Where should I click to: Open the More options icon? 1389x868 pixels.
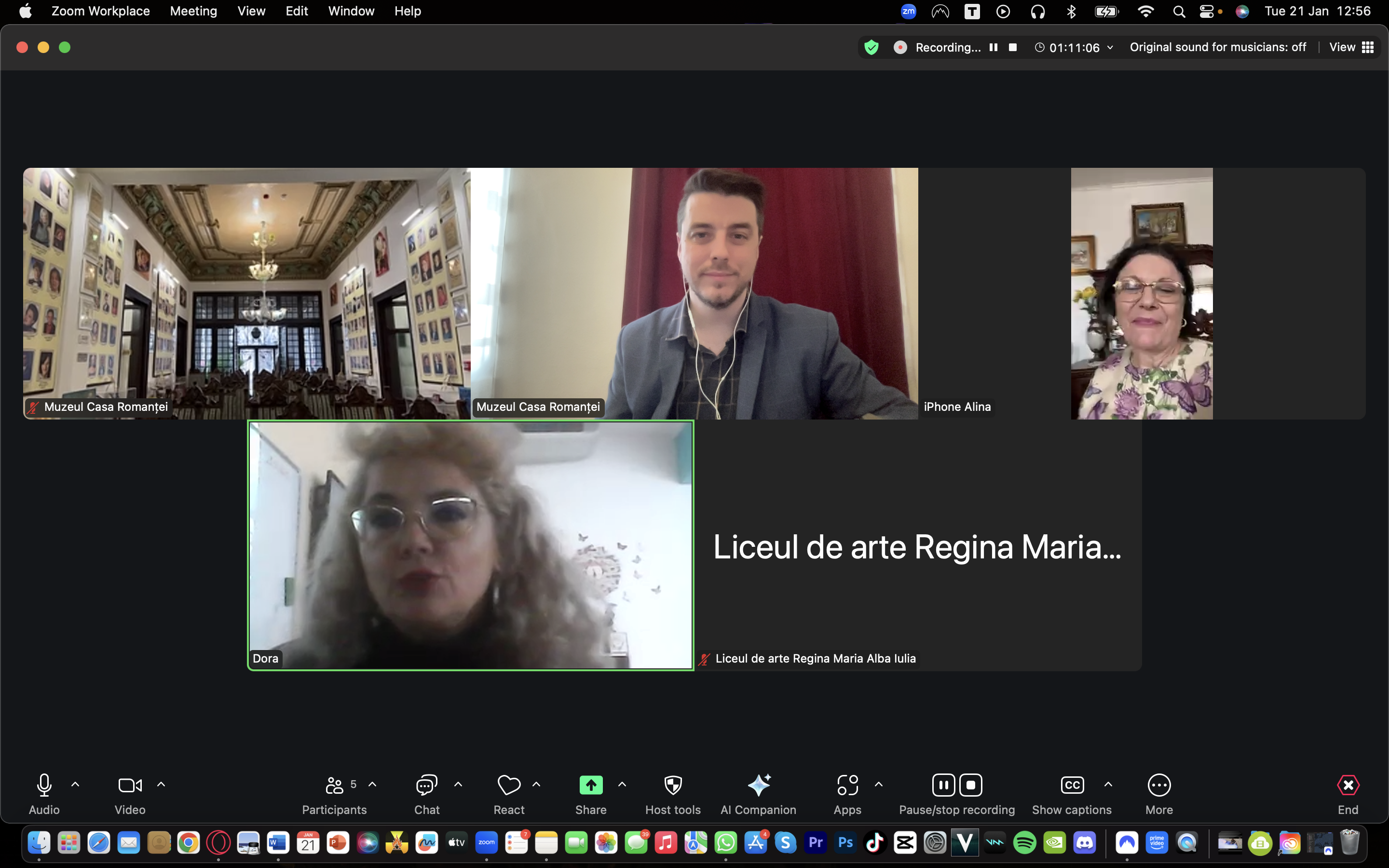pos(1159,786)
